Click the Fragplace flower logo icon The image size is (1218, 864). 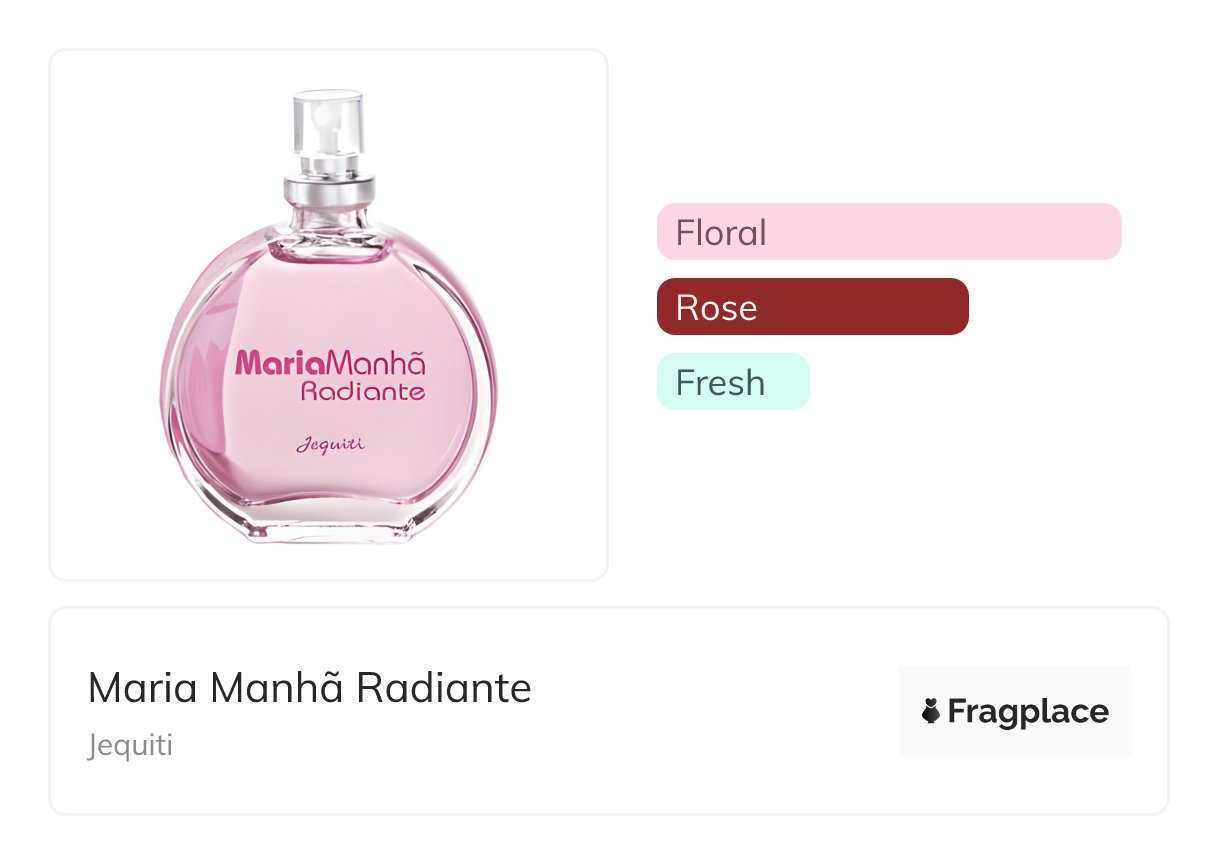931,711
